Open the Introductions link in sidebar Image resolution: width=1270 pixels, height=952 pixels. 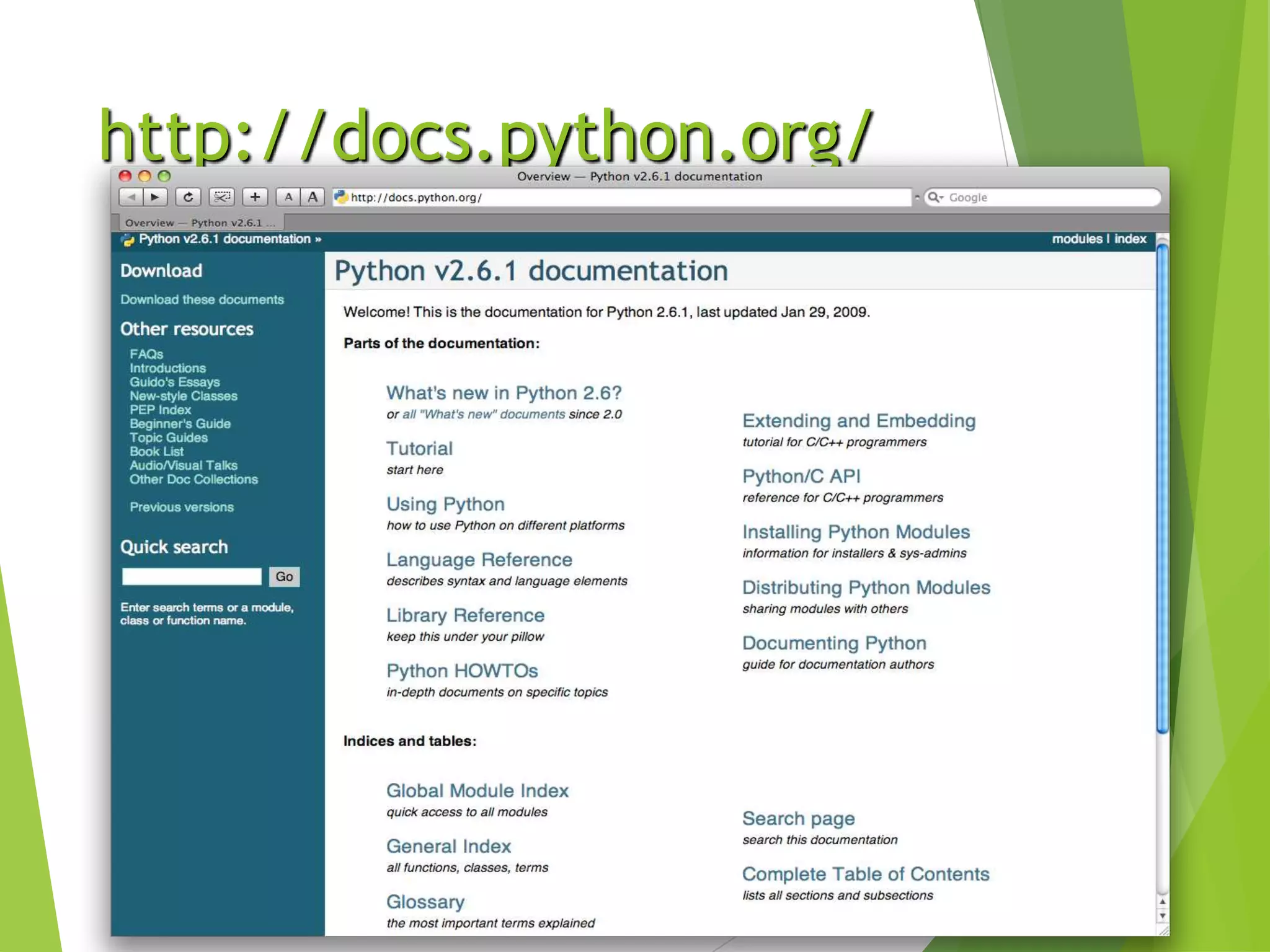click(167, 368)
